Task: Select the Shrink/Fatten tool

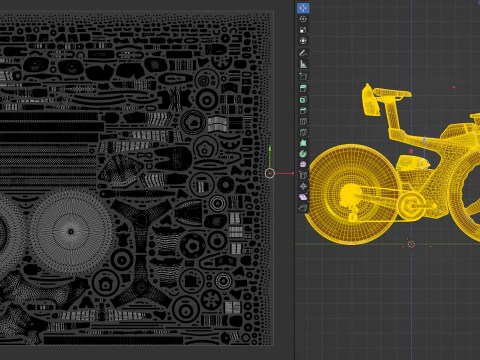Action: click(303, 186)
